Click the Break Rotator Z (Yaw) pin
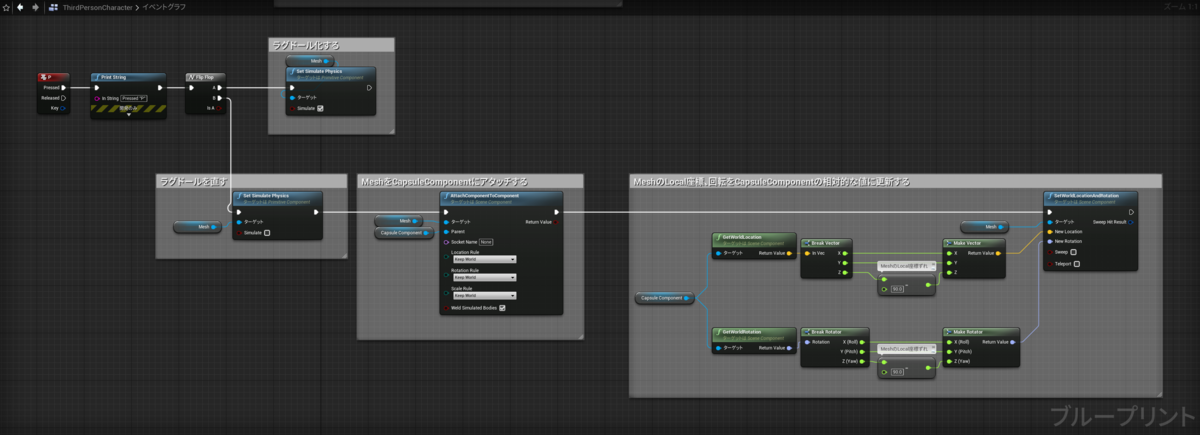The width and height of the screenshot is (1200, 435). 861,360
